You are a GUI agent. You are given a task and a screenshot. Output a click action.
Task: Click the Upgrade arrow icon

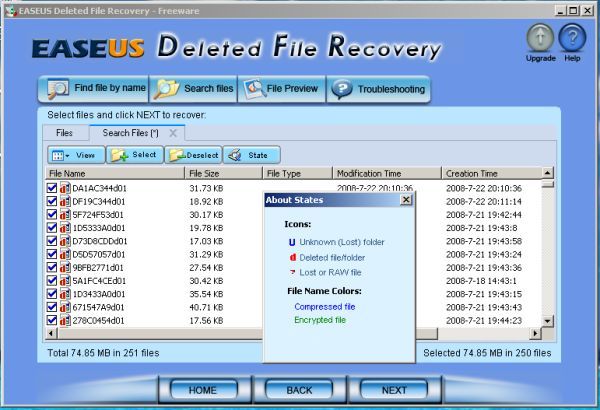click(540, 38)
